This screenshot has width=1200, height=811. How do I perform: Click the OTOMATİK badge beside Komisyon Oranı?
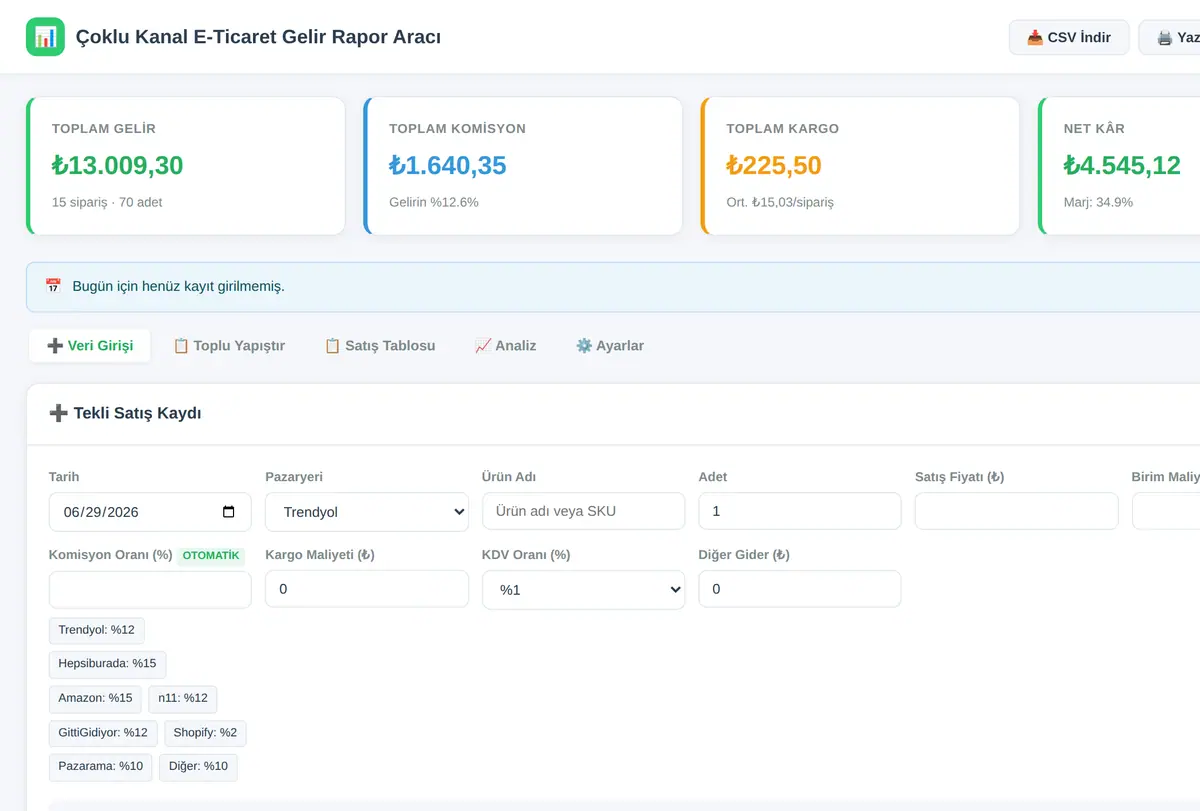pyautogui.click(x=211, y=556)
